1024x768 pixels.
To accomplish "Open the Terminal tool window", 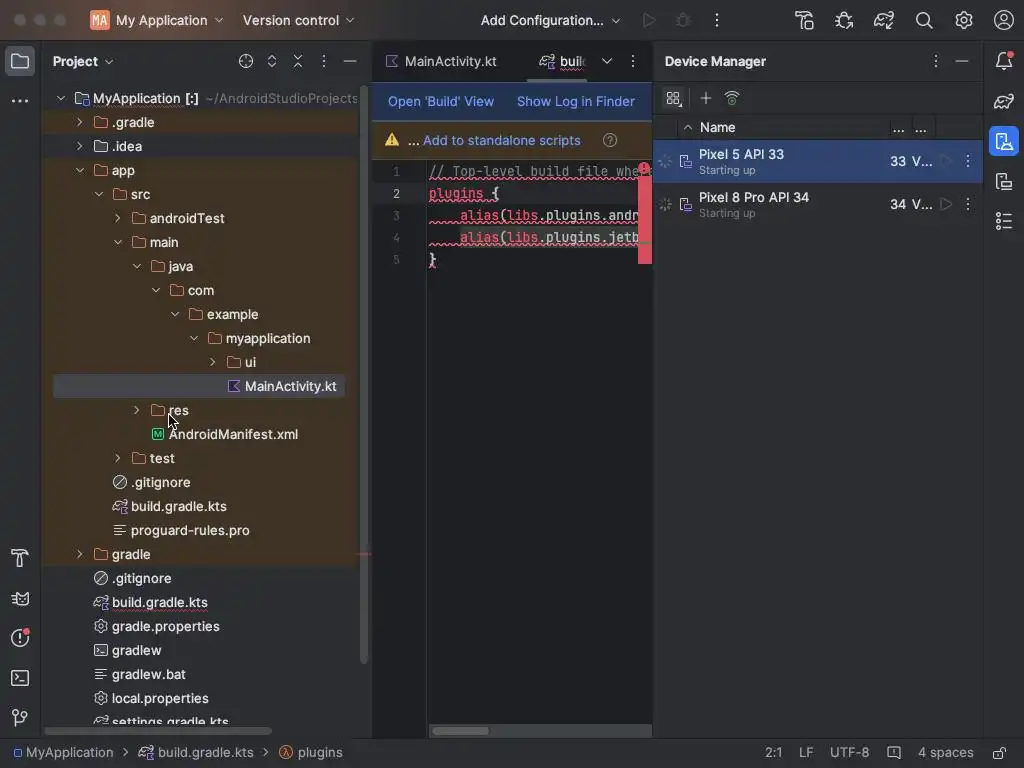I will click(x=20, y=678).
